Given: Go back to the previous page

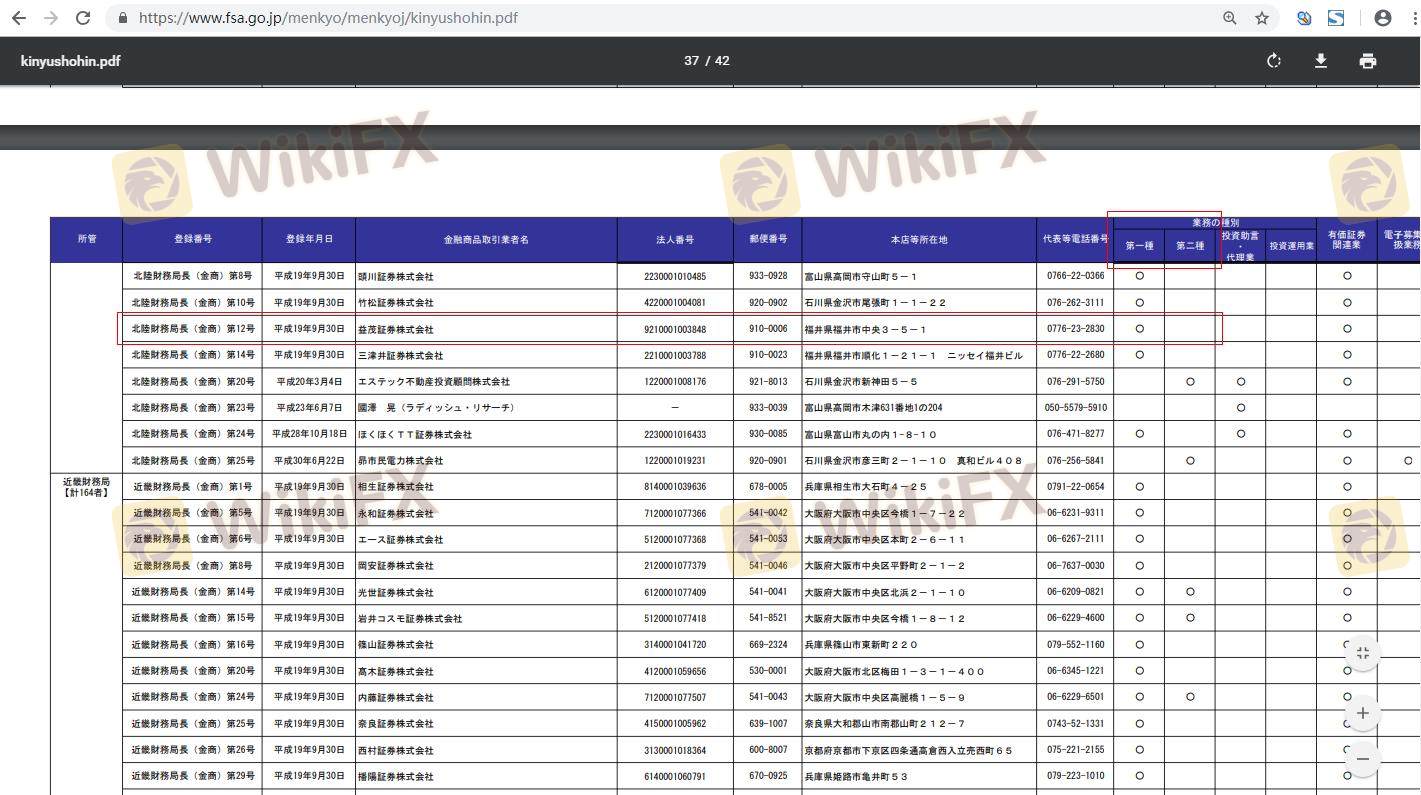Looking at the screenshot, I should tap(19, 18).
